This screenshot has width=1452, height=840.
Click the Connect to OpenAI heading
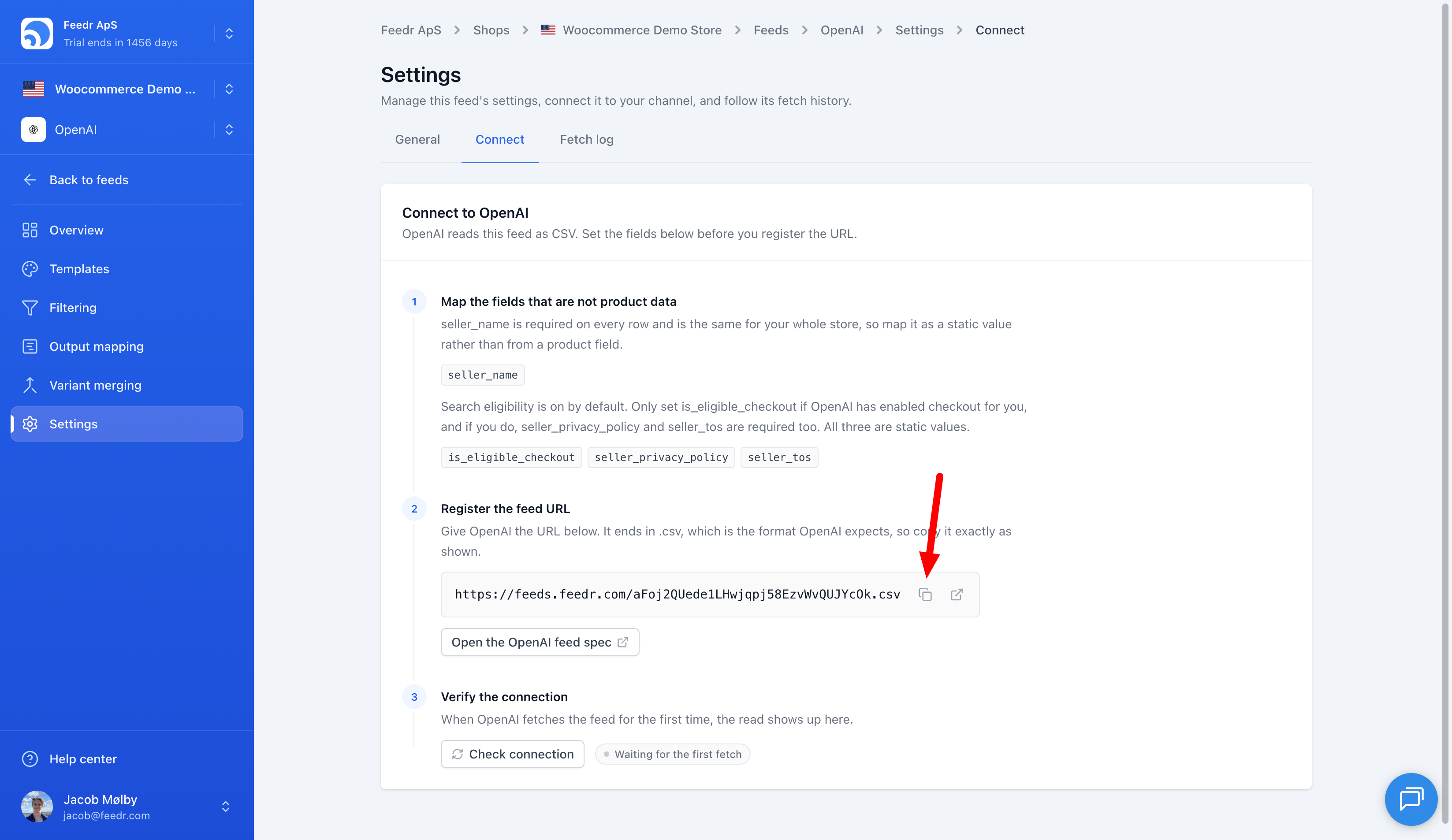coord(465,212)
